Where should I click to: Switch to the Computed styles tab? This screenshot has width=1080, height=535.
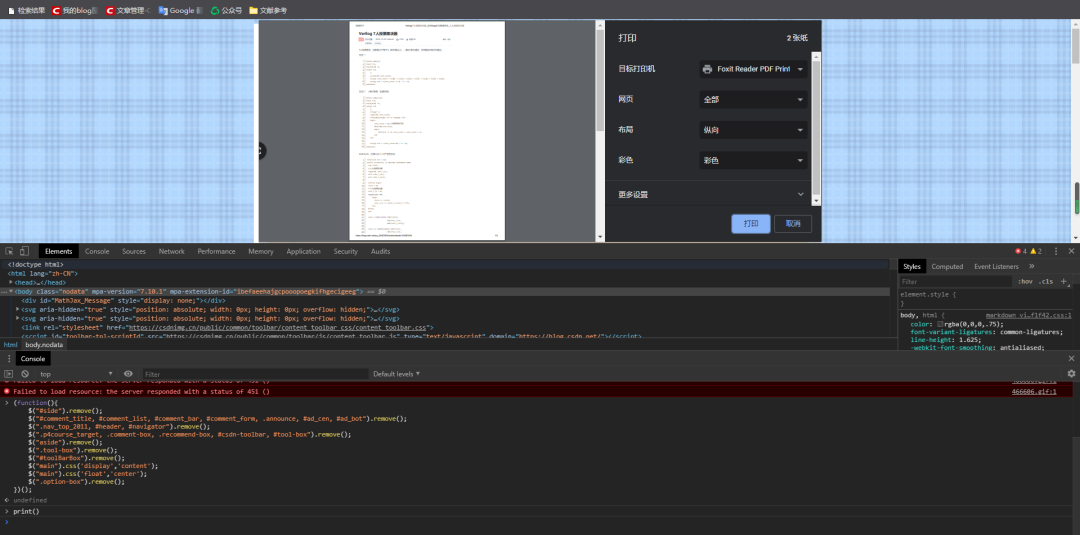947,267
